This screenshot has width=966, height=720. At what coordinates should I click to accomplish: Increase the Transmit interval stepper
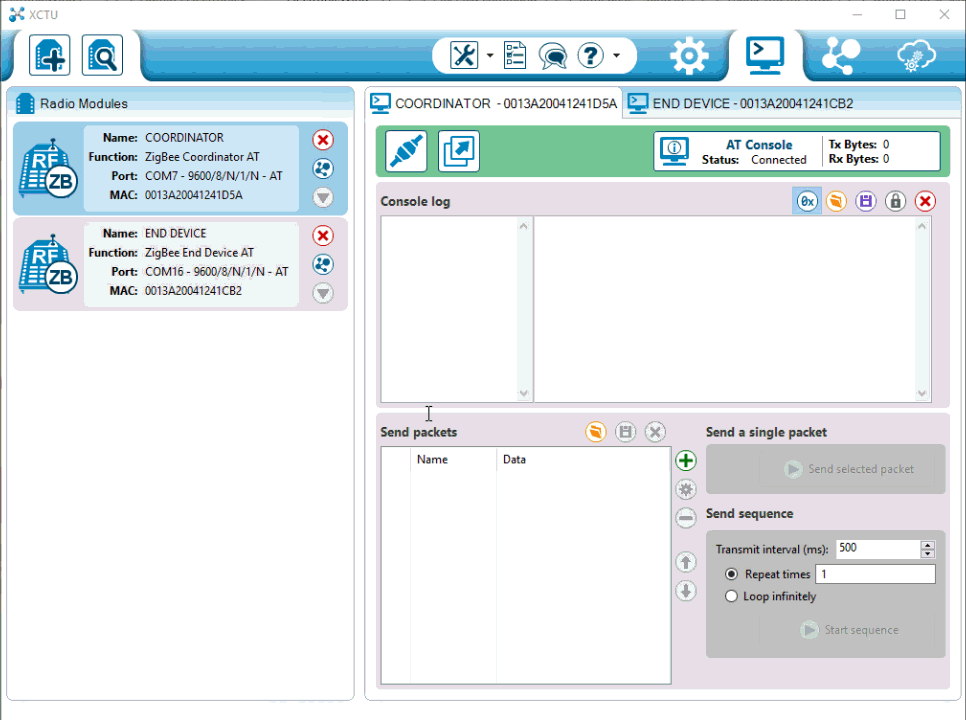tap(927, 545)
